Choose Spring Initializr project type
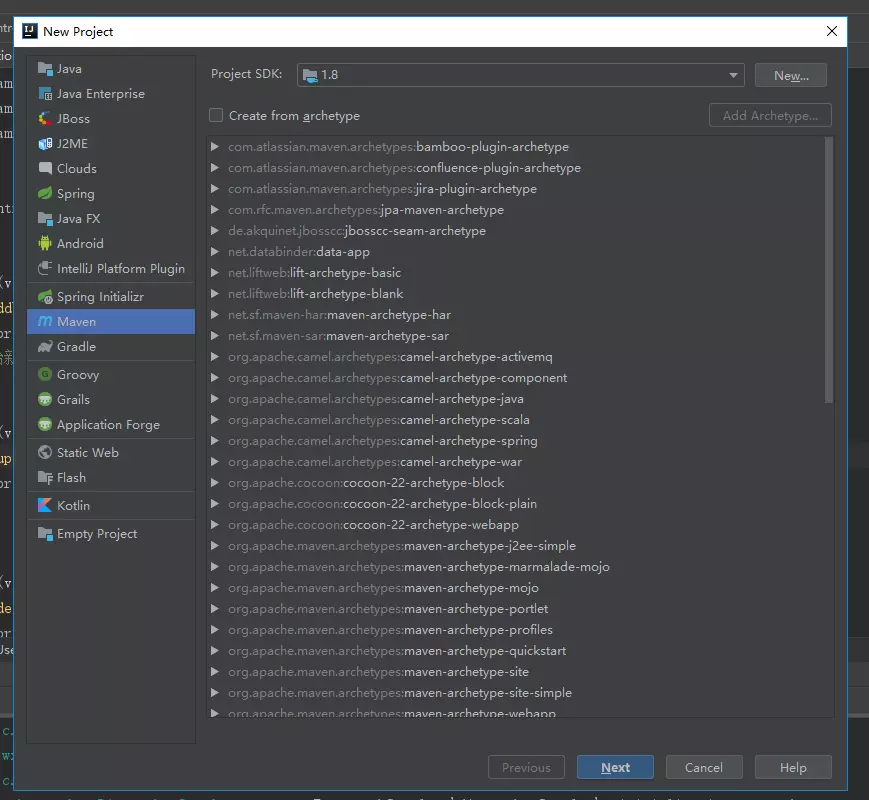The image size is (869, 800). (x=111, y=297)
